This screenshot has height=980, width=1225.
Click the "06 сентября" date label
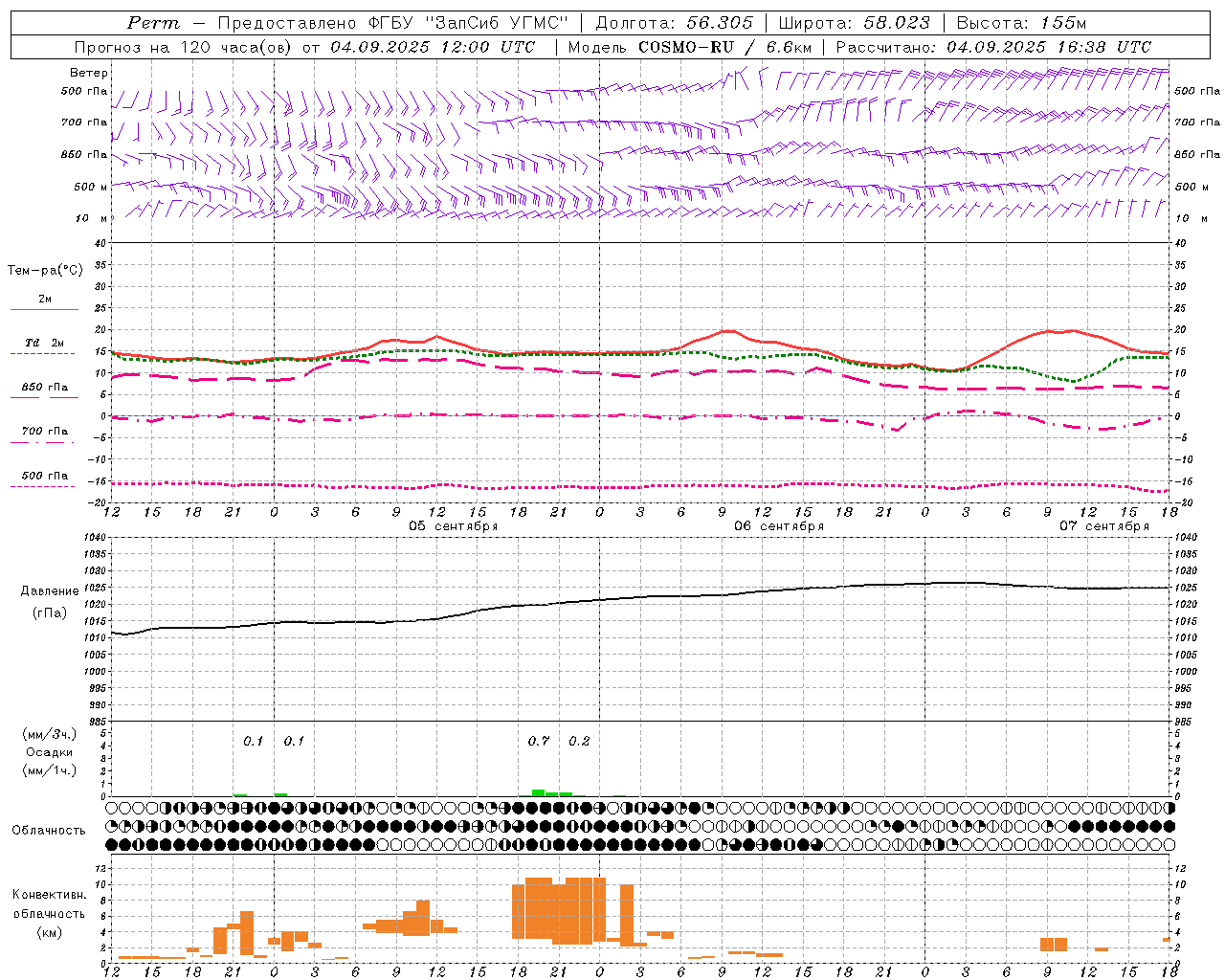point(779,526)
